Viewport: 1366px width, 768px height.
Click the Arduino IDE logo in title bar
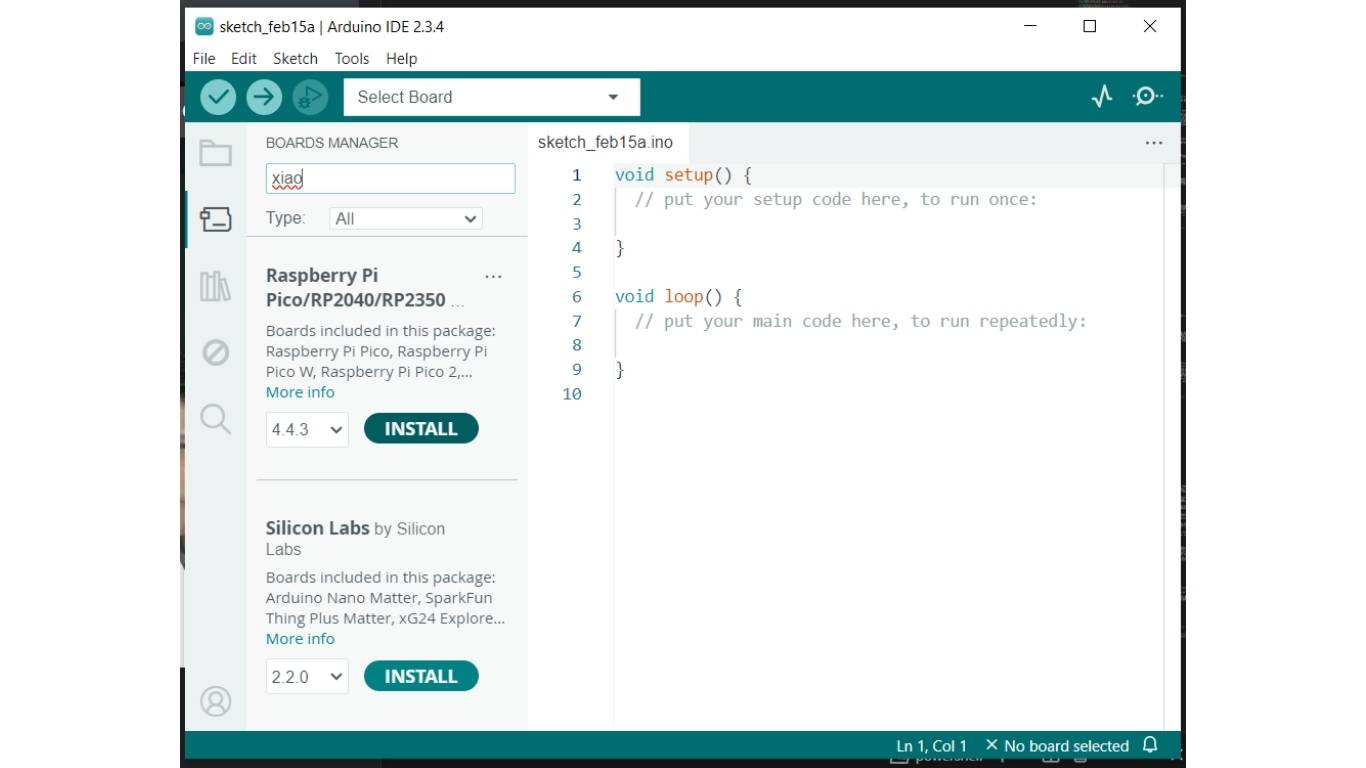[x=204, y=27]
